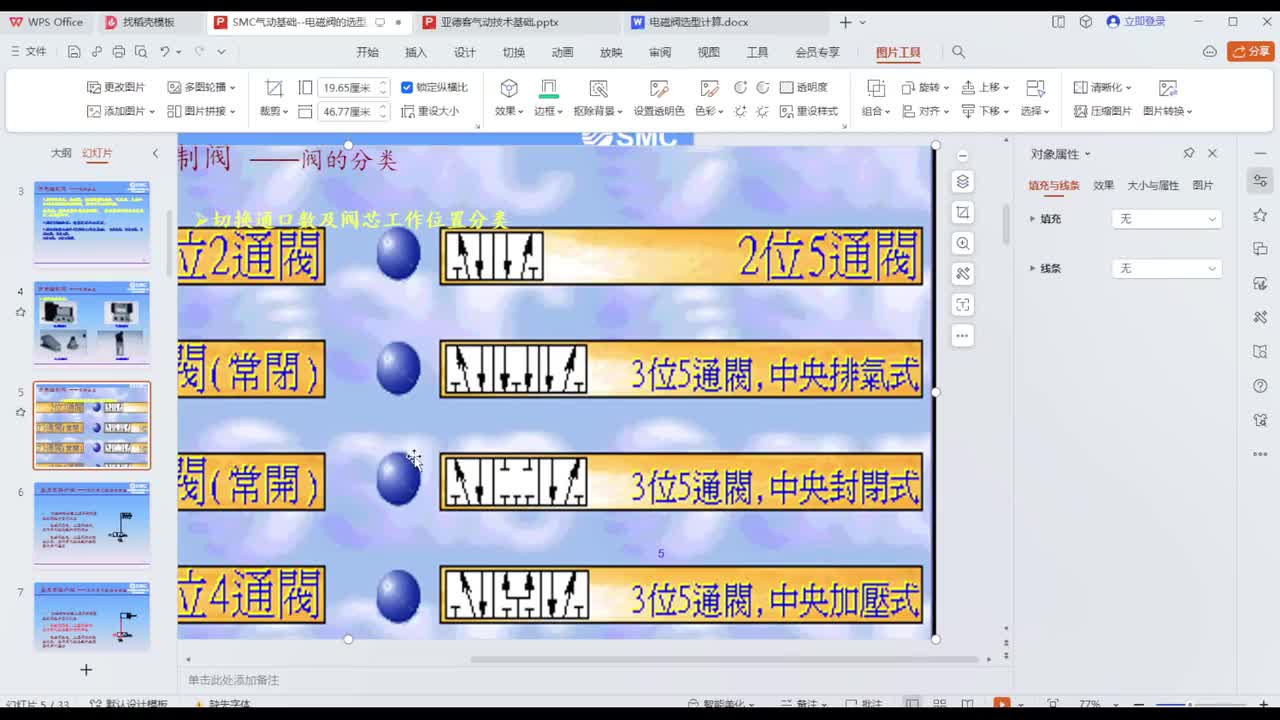Screen dimensions: 1280x720
Task: Click the add new slide plus button
Action: pyautogui.click(x=86, y=670)
